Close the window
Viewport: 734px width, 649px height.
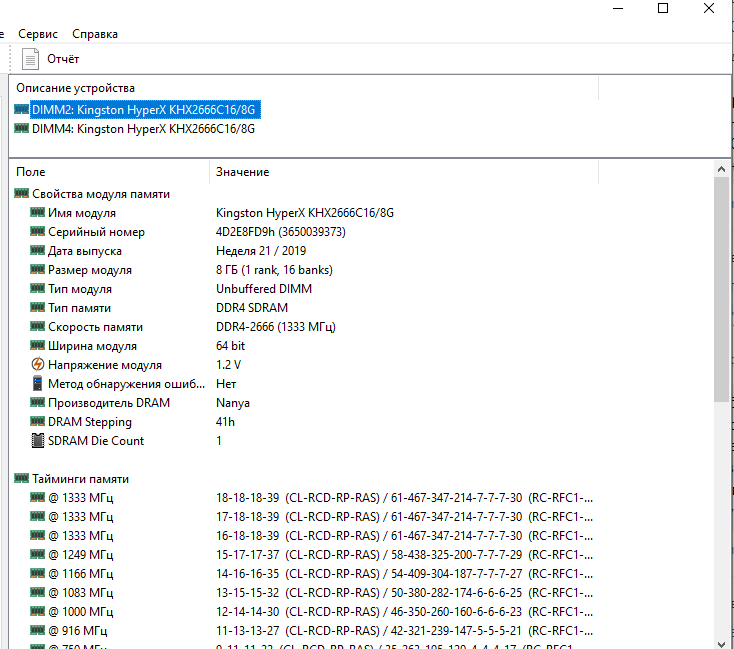pyautogui.click(x=709, y=8)
